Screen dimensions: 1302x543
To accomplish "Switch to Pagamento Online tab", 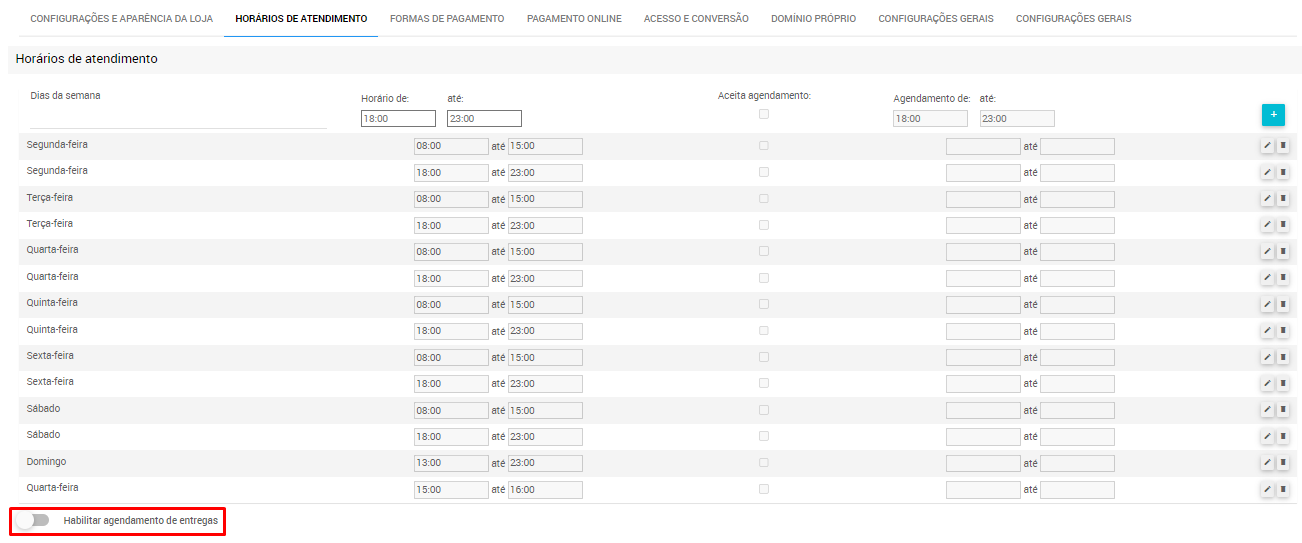I will [x=574, y=19].
